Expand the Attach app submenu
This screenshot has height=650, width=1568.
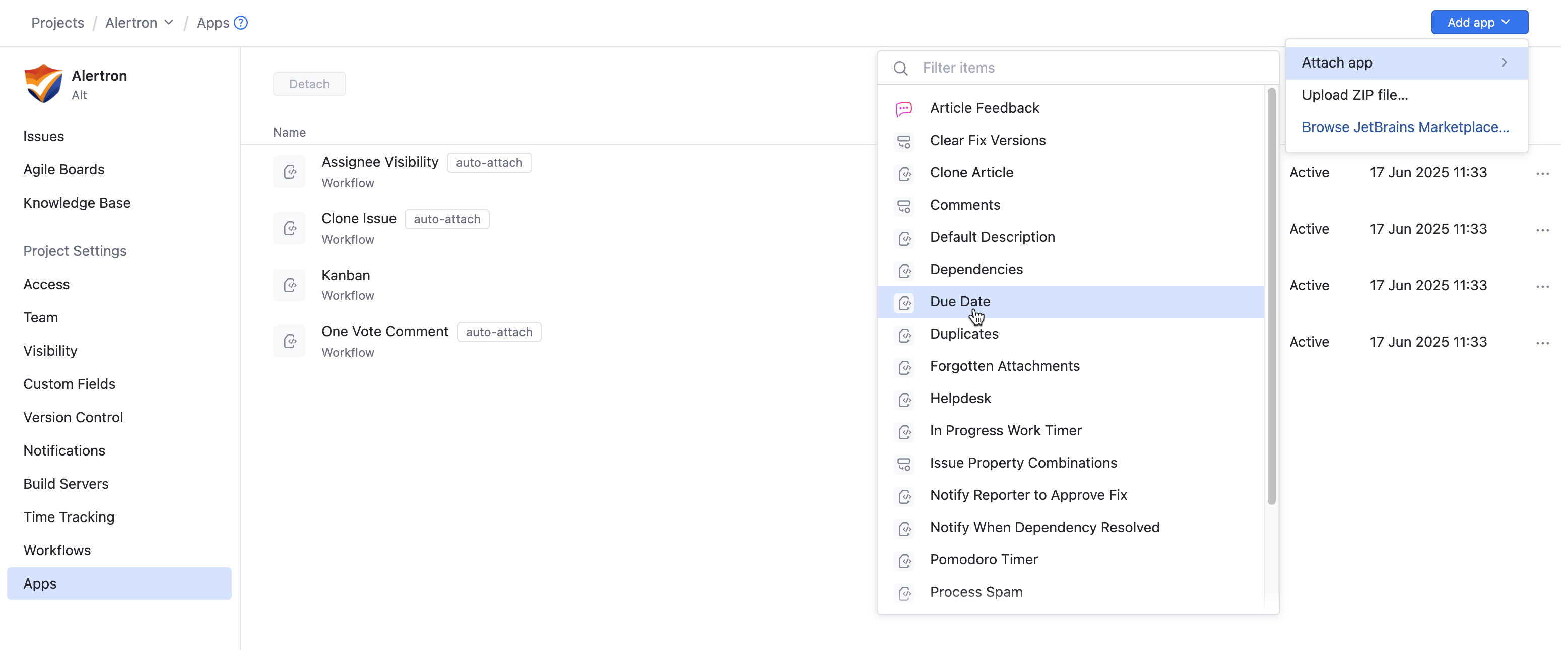1406,62
